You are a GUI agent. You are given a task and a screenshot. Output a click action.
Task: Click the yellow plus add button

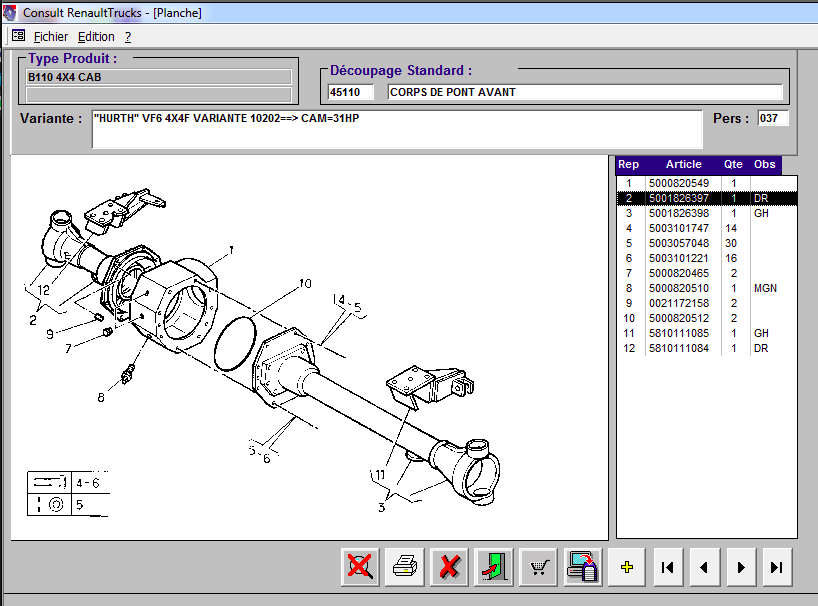pyautogui.click(x=627, y=567)
